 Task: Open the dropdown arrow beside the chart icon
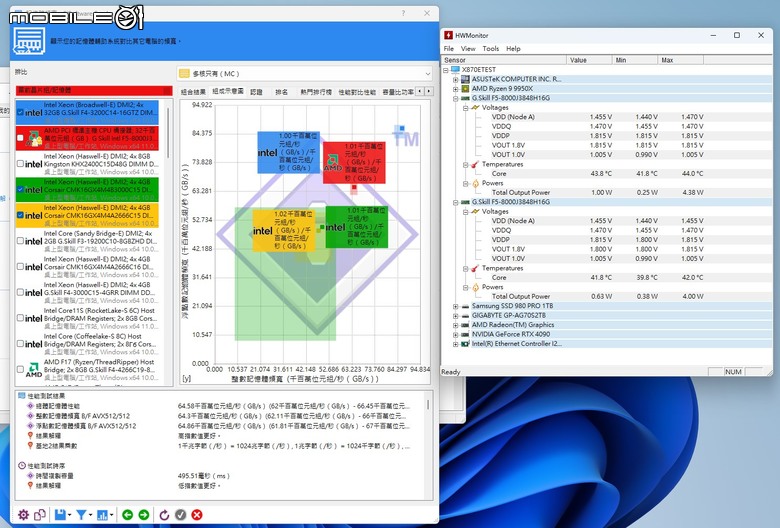tap(112, 515)
